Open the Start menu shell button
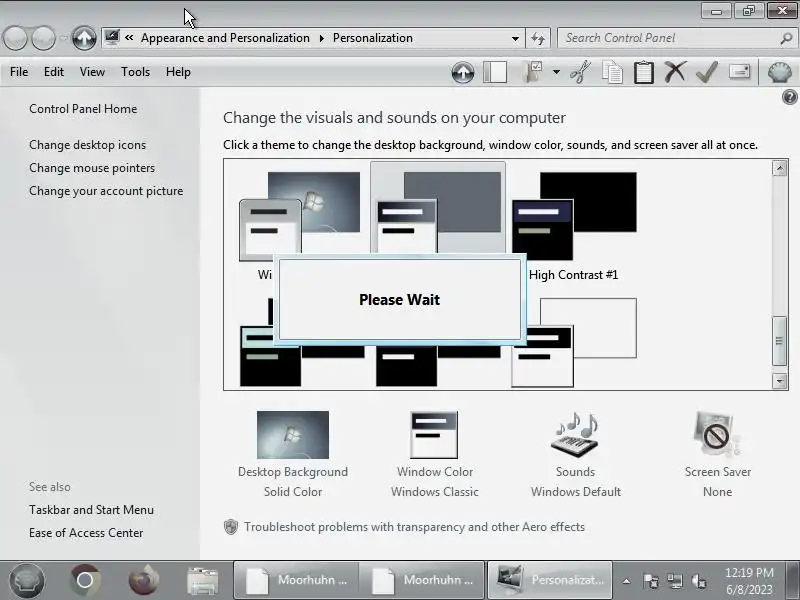Screen dimensions: 800x600 [x=27, y=580]
